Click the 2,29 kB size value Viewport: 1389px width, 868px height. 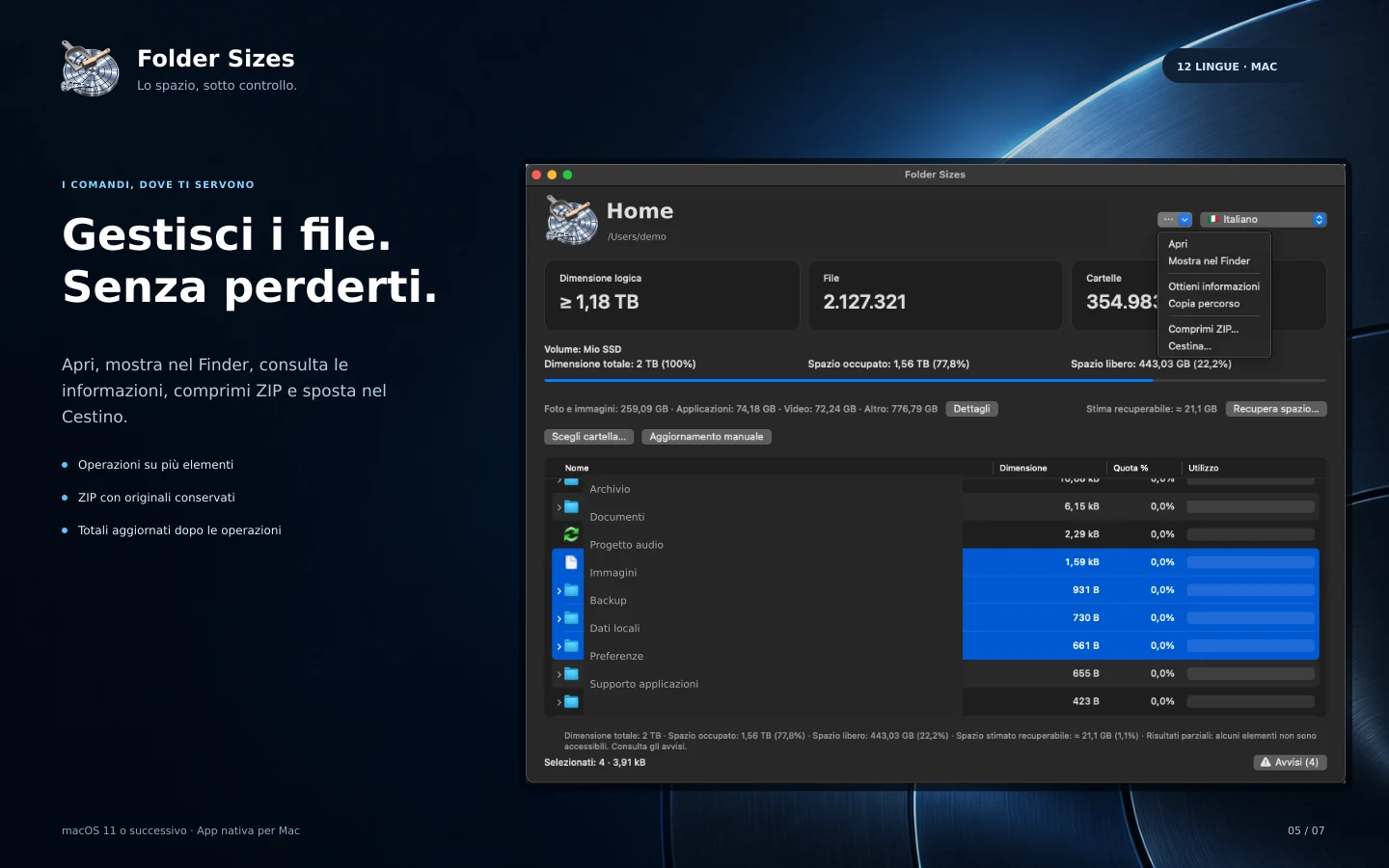pyautogui.click(x=1081, y=534)
